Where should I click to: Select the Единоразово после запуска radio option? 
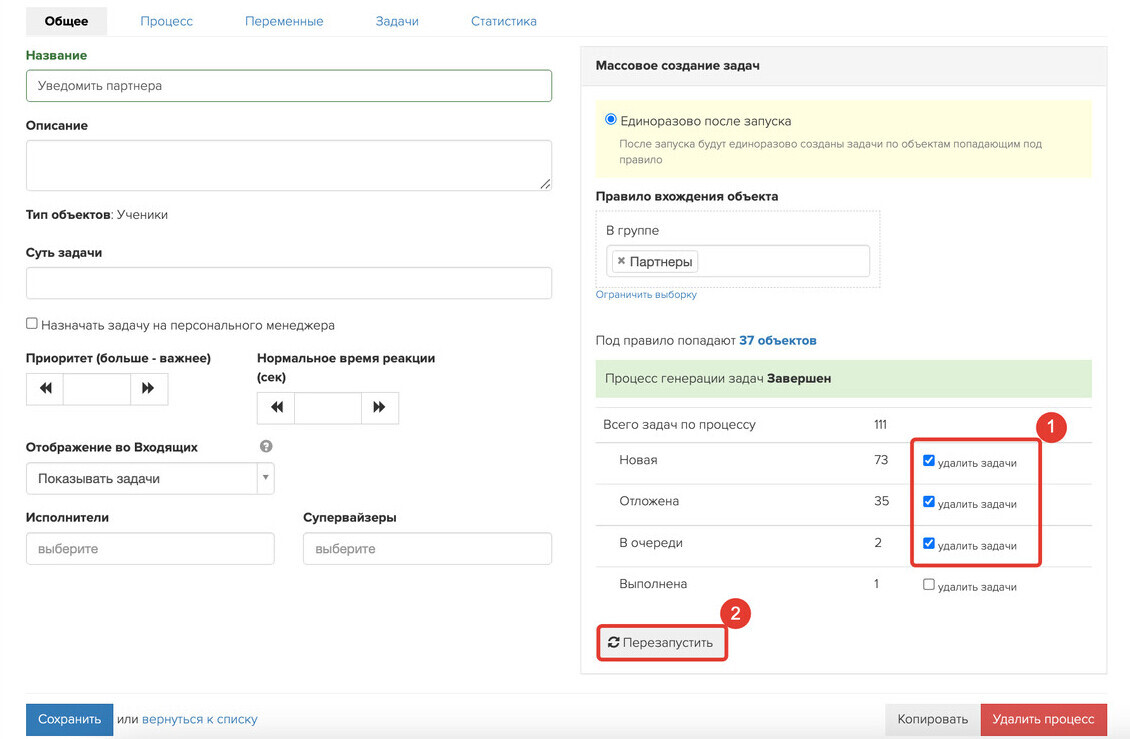tap(610, 120)
